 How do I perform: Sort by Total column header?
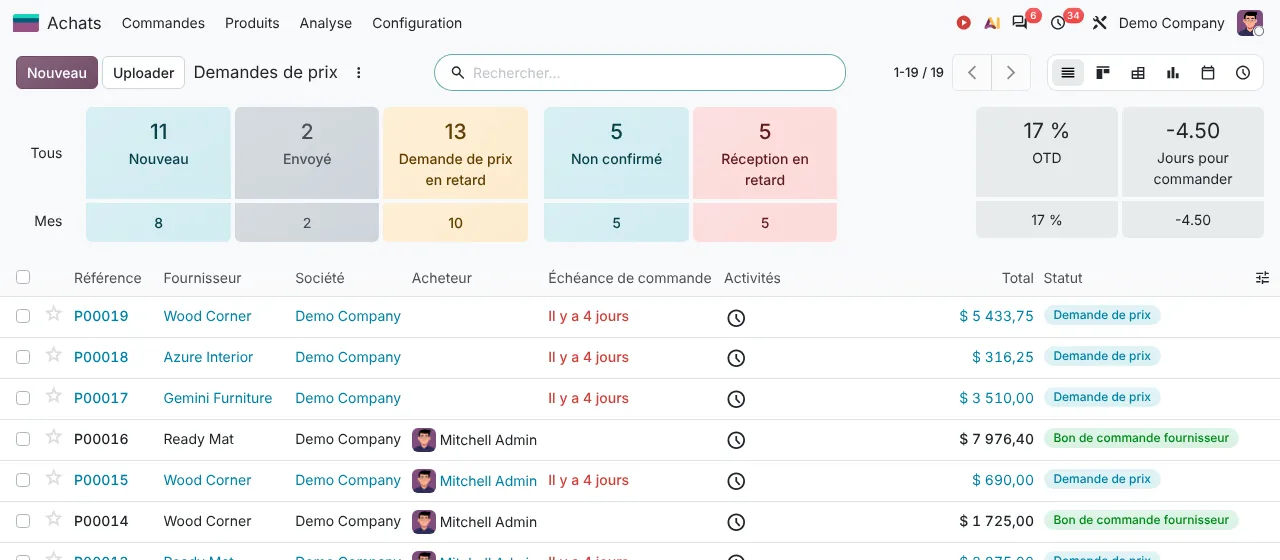(1018, 278)
